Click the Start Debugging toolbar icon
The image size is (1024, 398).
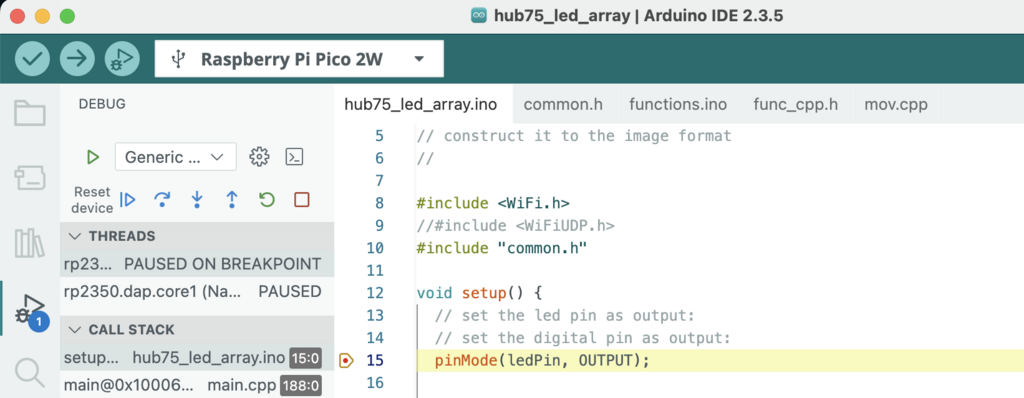(x=122, y=59)
